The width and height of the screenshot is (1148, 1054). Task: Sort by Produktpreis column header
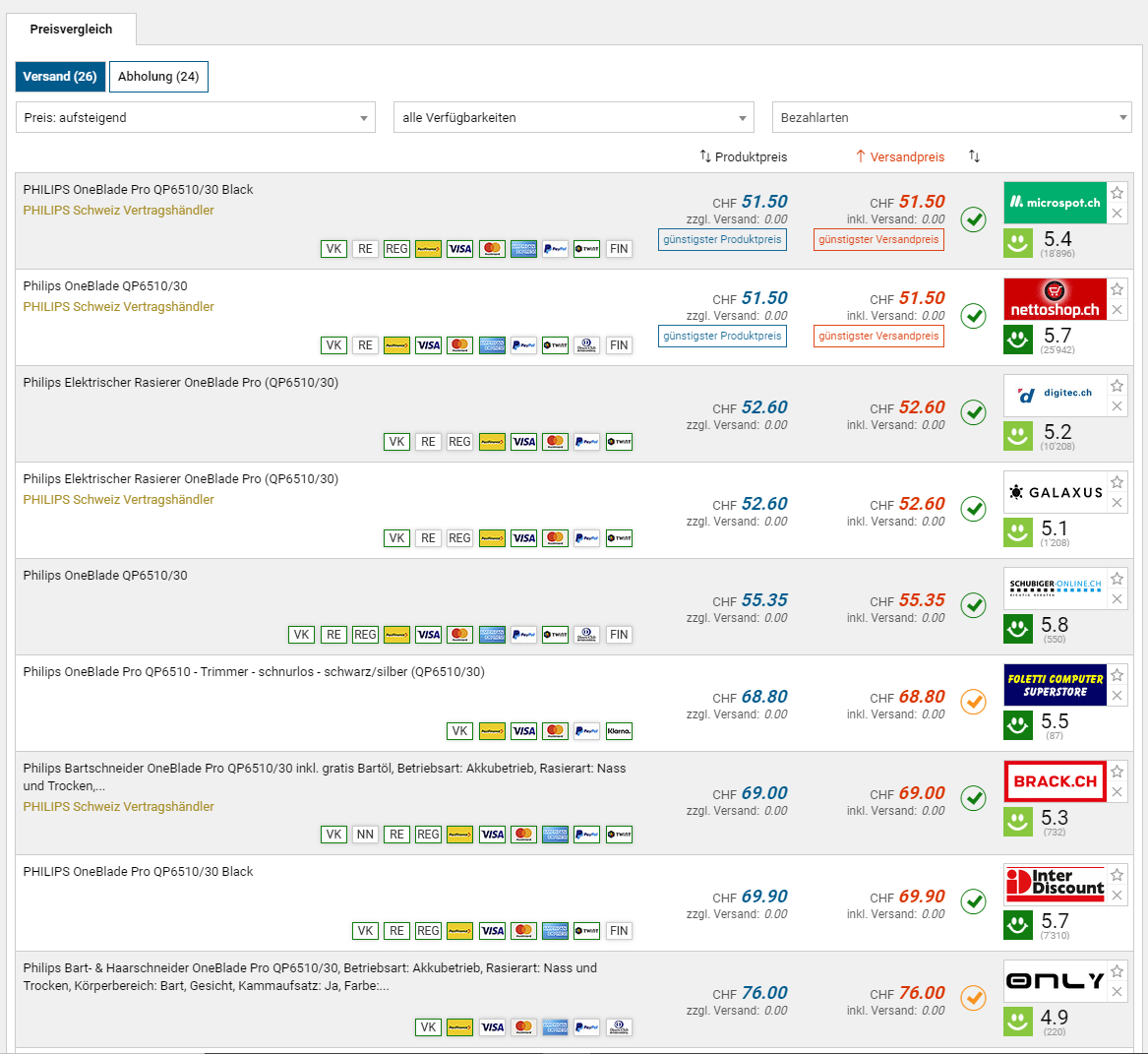coord(744,156)
